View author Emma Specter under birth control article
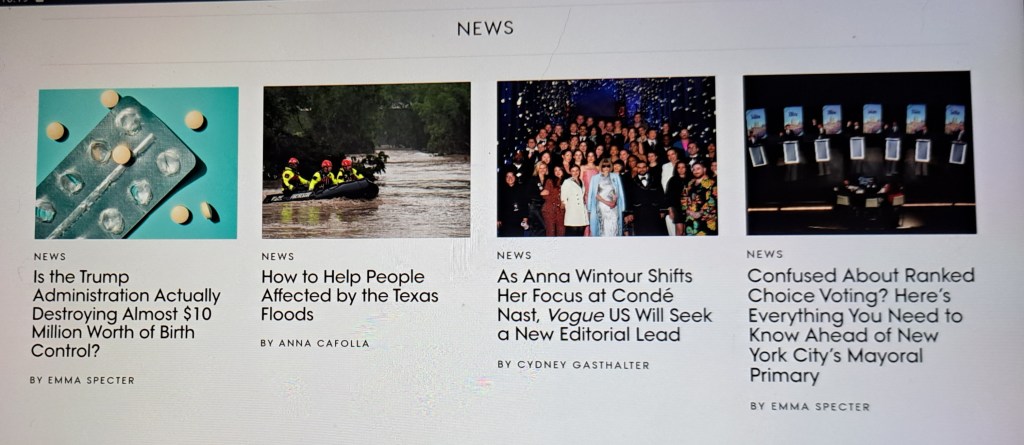The image size is (1024, 445). [82, 380]
